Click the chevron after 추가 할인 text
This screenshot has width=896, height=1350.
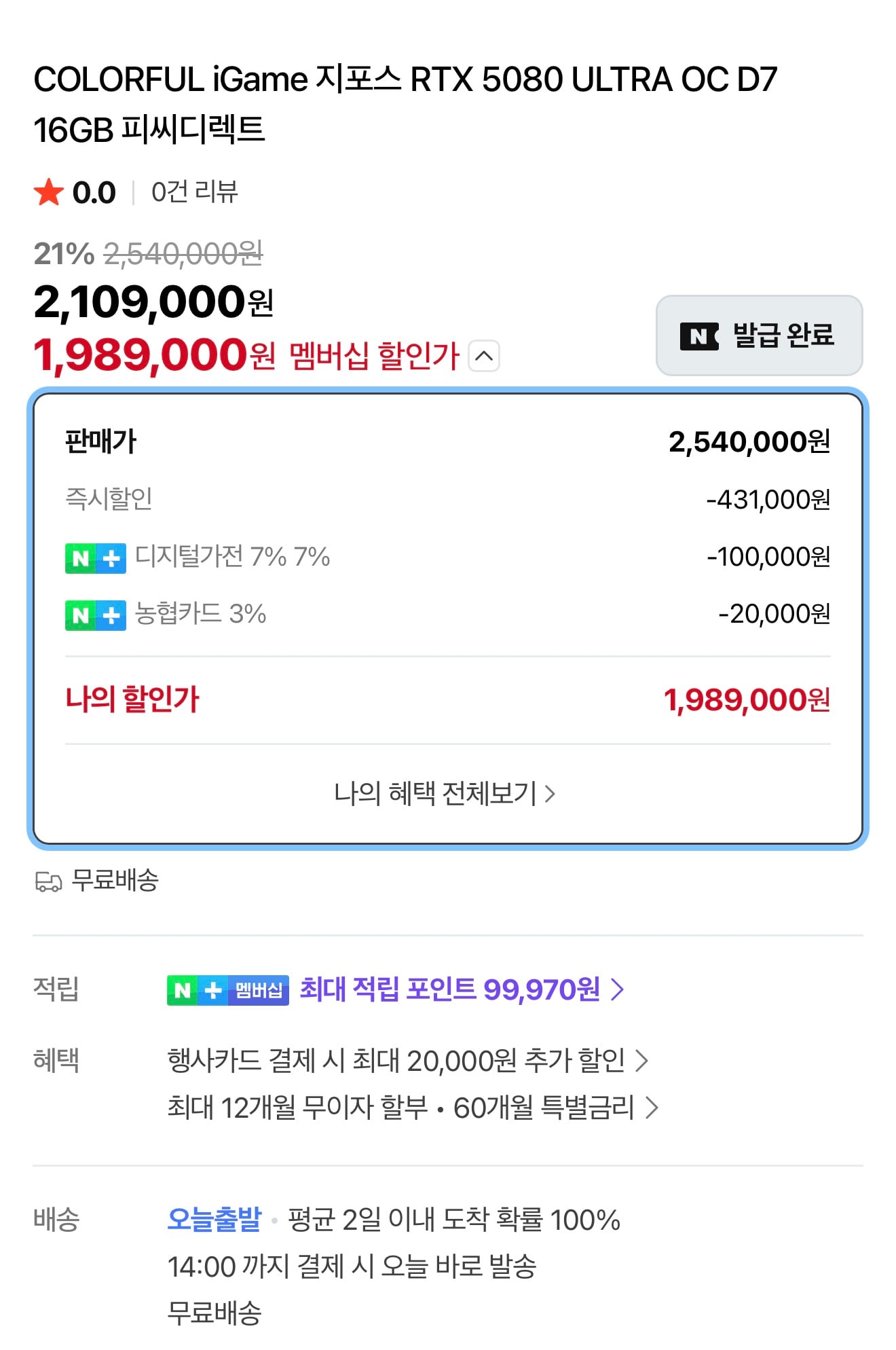coord(641,1060)
